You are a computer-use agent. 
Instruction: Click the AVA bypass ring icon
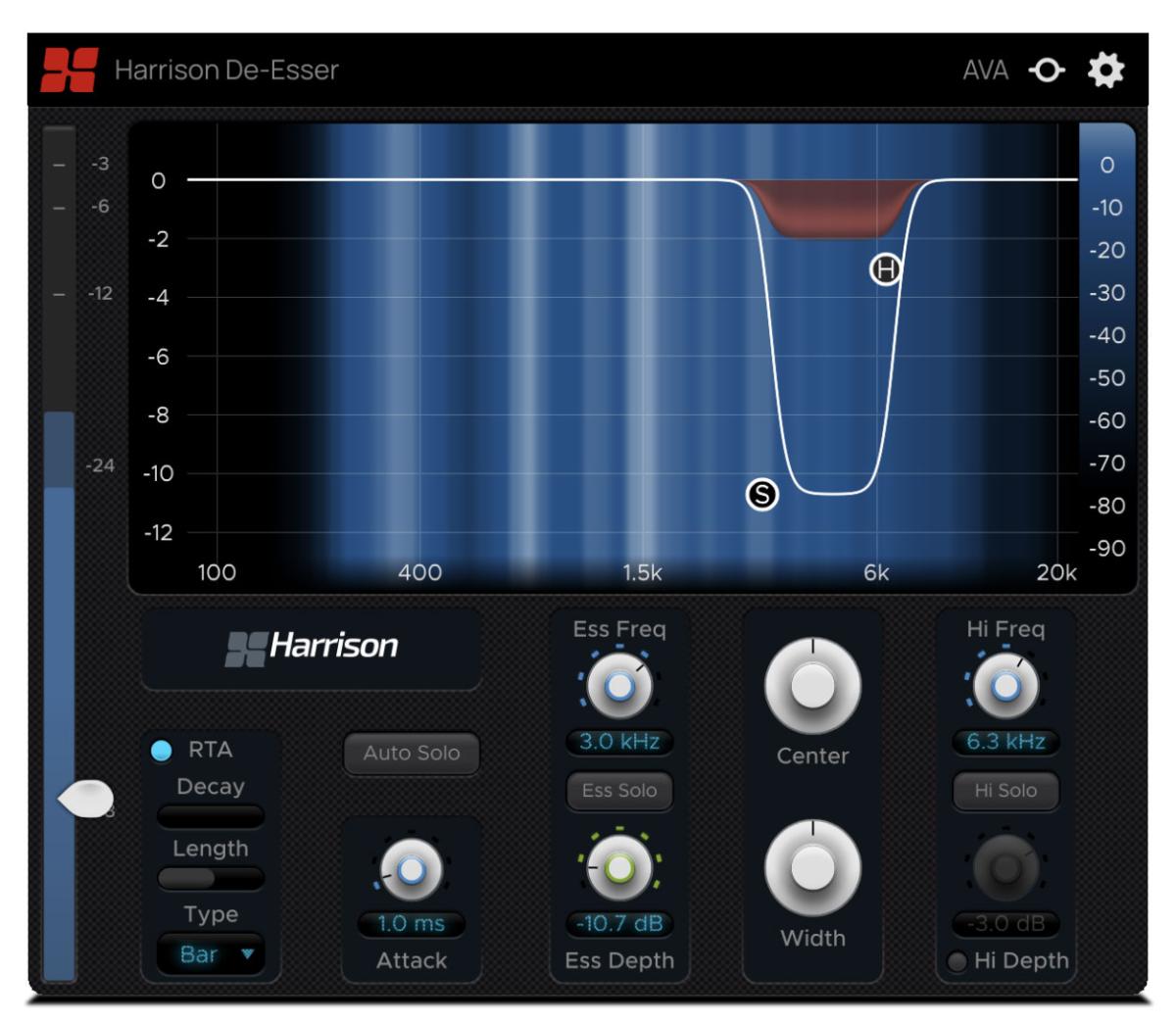point(1047,71)
